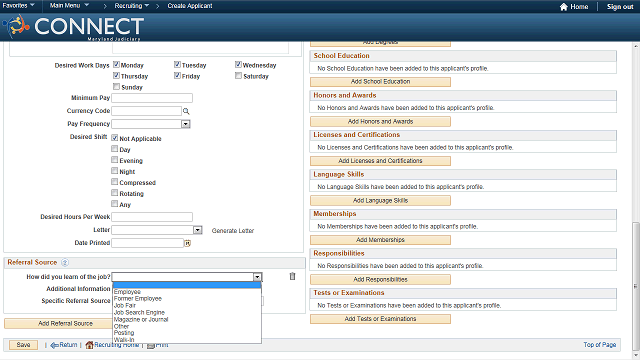640x360 pixels.
Task: Click the Minimum Pay input field
Action: coord(152,98)
